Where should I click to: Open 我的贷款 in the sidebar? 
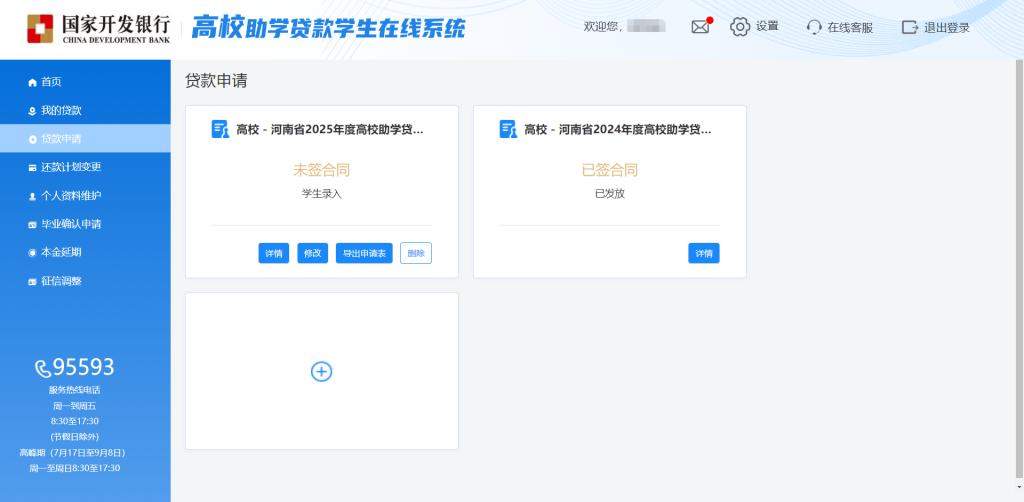pyautogui.click(x=61, y=110)
